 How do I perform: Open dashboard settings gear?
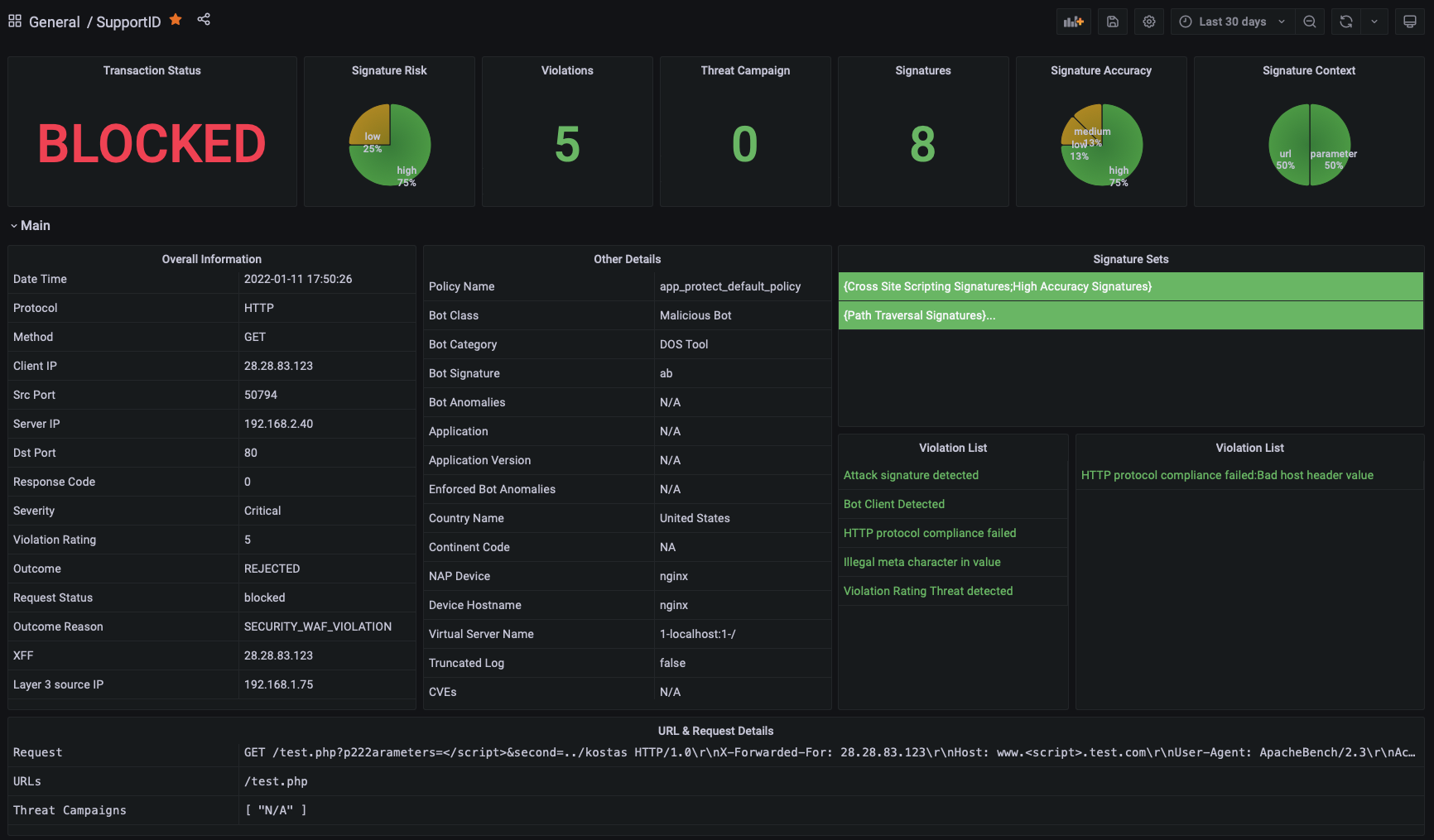tap(1149, 22)
